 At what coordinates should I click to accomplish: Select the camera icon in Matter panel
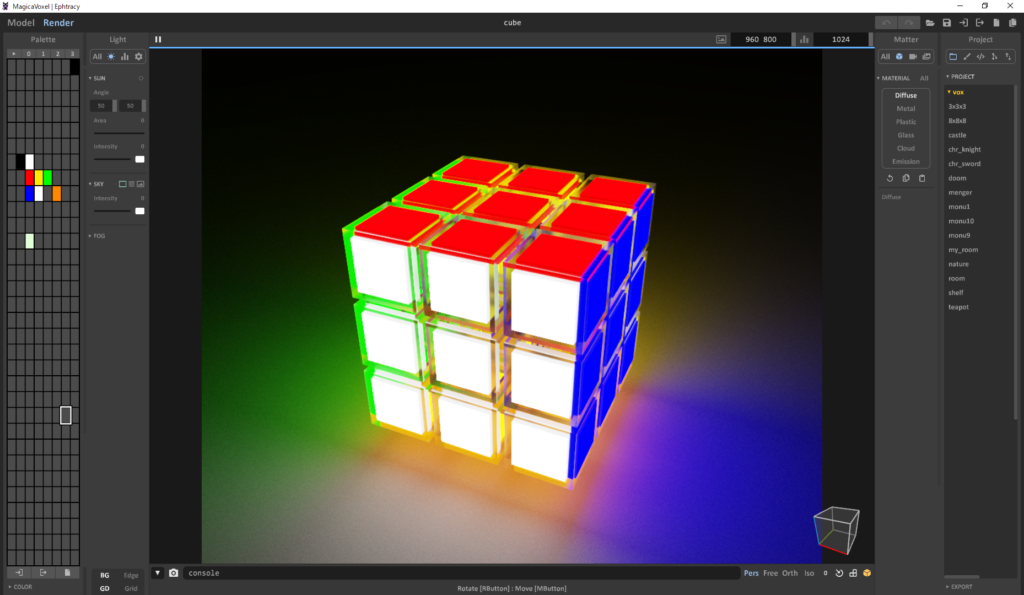click(x=913, y=57)
